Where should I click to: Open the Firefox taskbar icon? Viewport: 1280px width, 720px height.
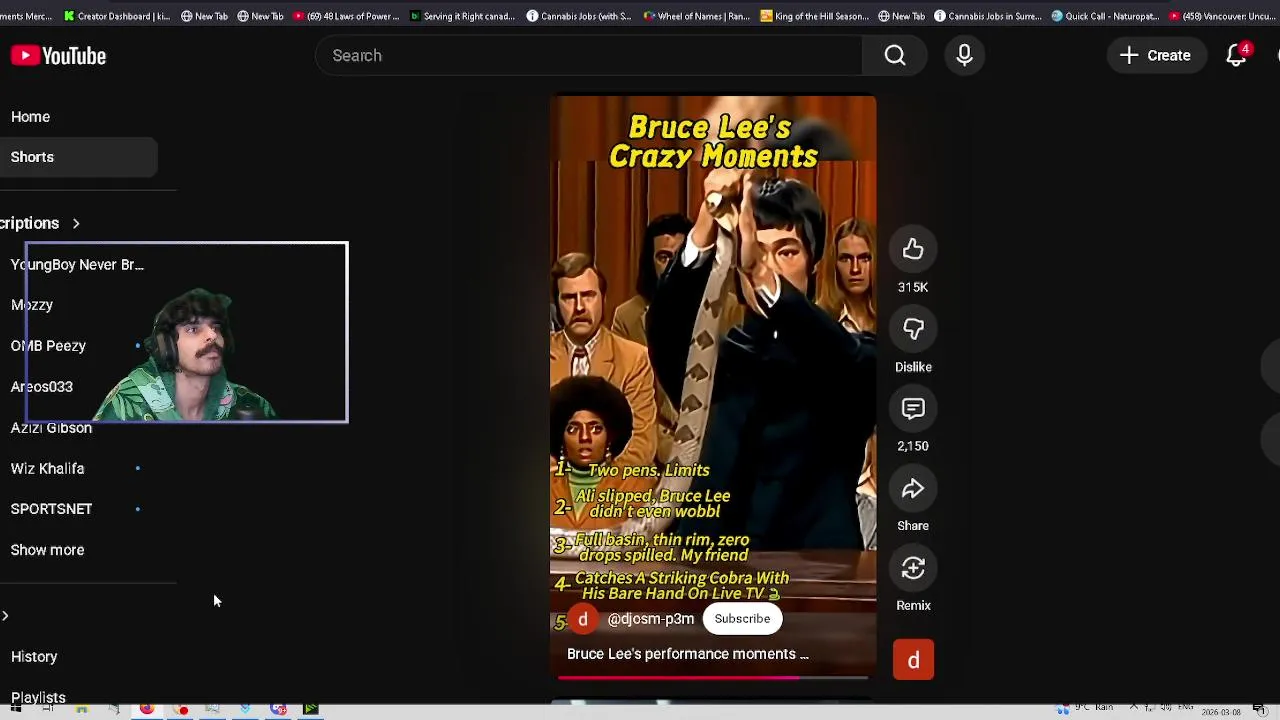[x=147, y=710]
